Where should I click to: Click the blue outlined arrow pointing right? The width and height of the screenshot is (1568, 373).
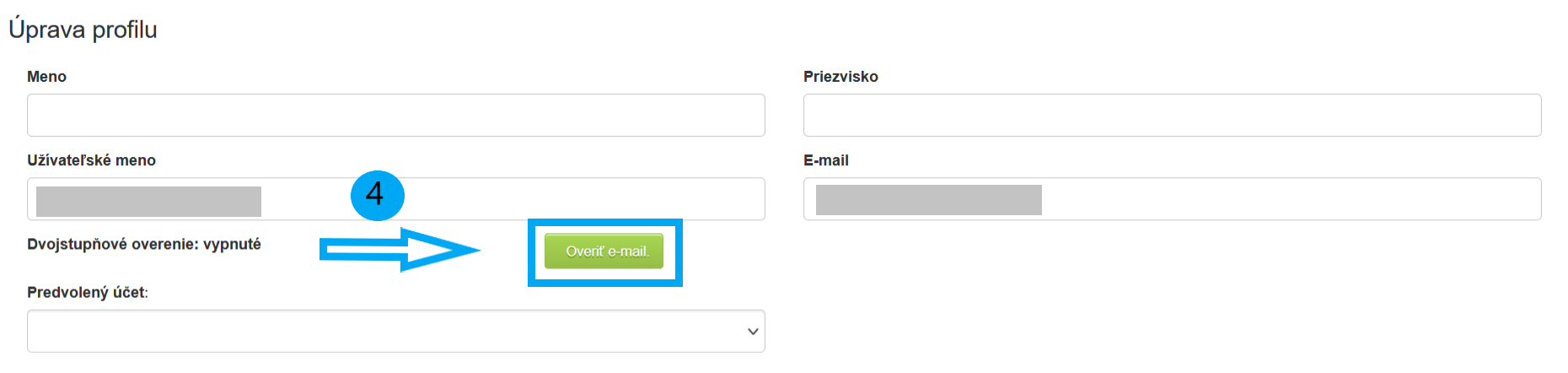point(398,250)
